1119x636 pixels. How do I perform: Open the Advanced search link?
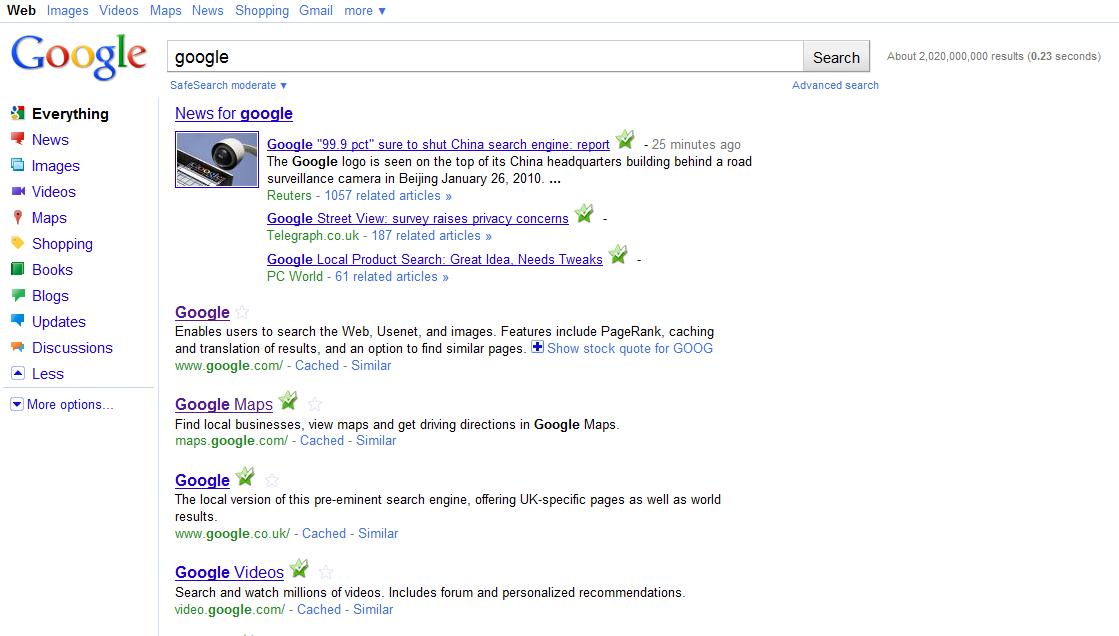coord(835,85)
